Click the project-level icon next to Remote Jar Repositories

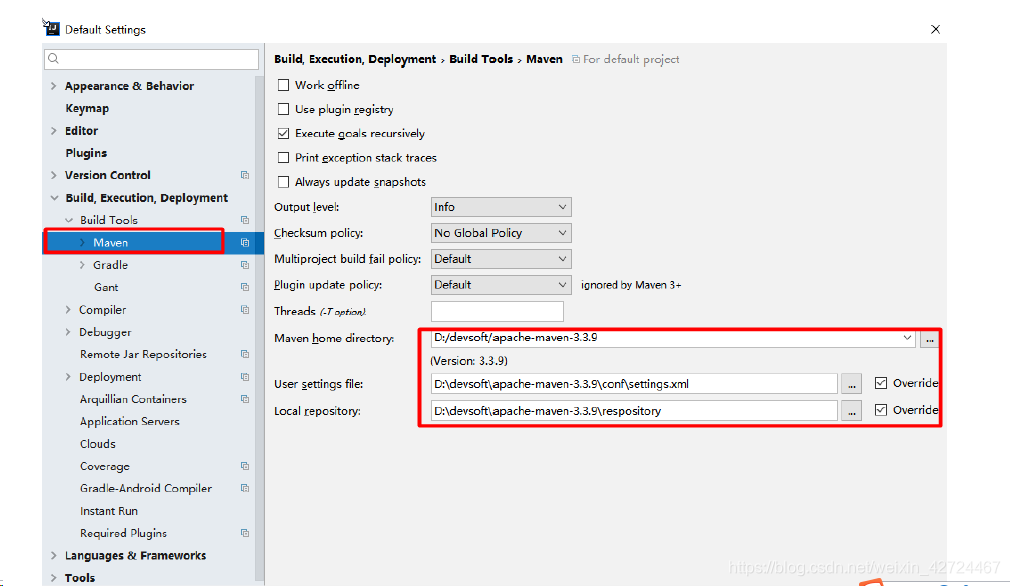pyautogui.click(x=245, y=354)
